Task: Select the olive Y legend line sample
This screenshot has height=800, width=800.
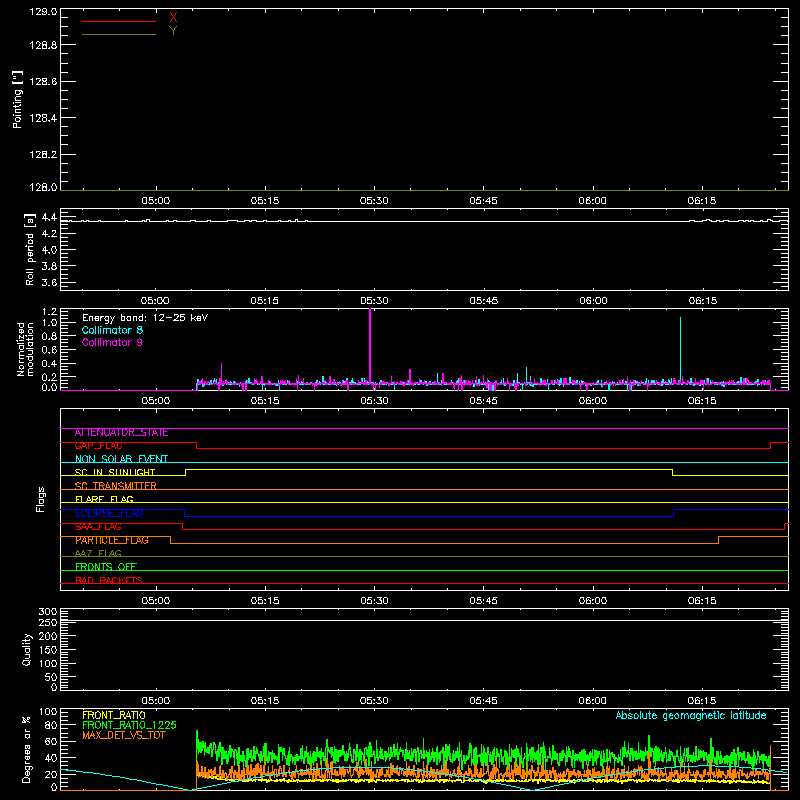Action: (x=119, y=34)
